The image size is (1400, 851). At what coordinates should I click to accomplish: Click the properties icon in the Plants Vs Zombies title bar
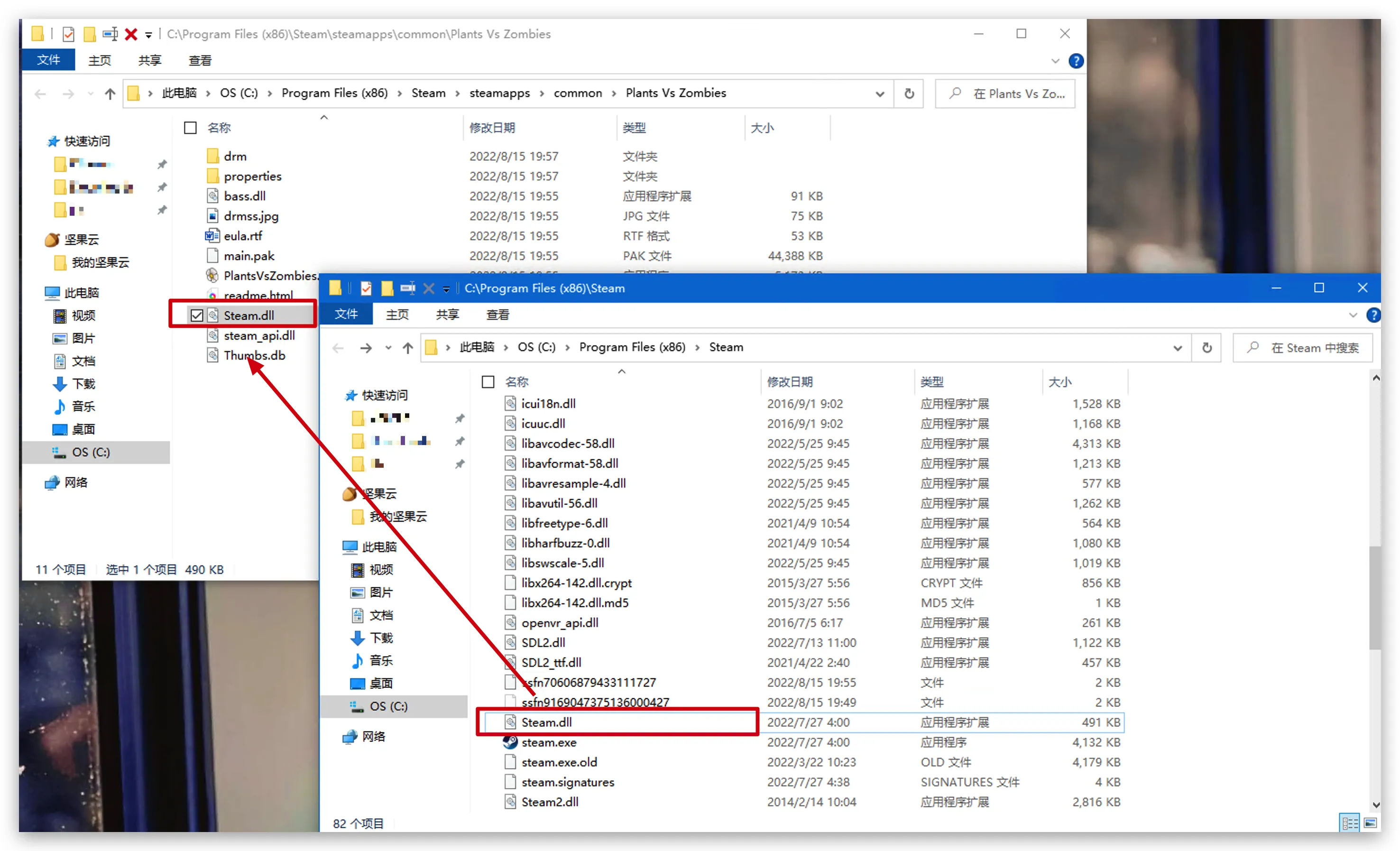click(x=68, y=34)
